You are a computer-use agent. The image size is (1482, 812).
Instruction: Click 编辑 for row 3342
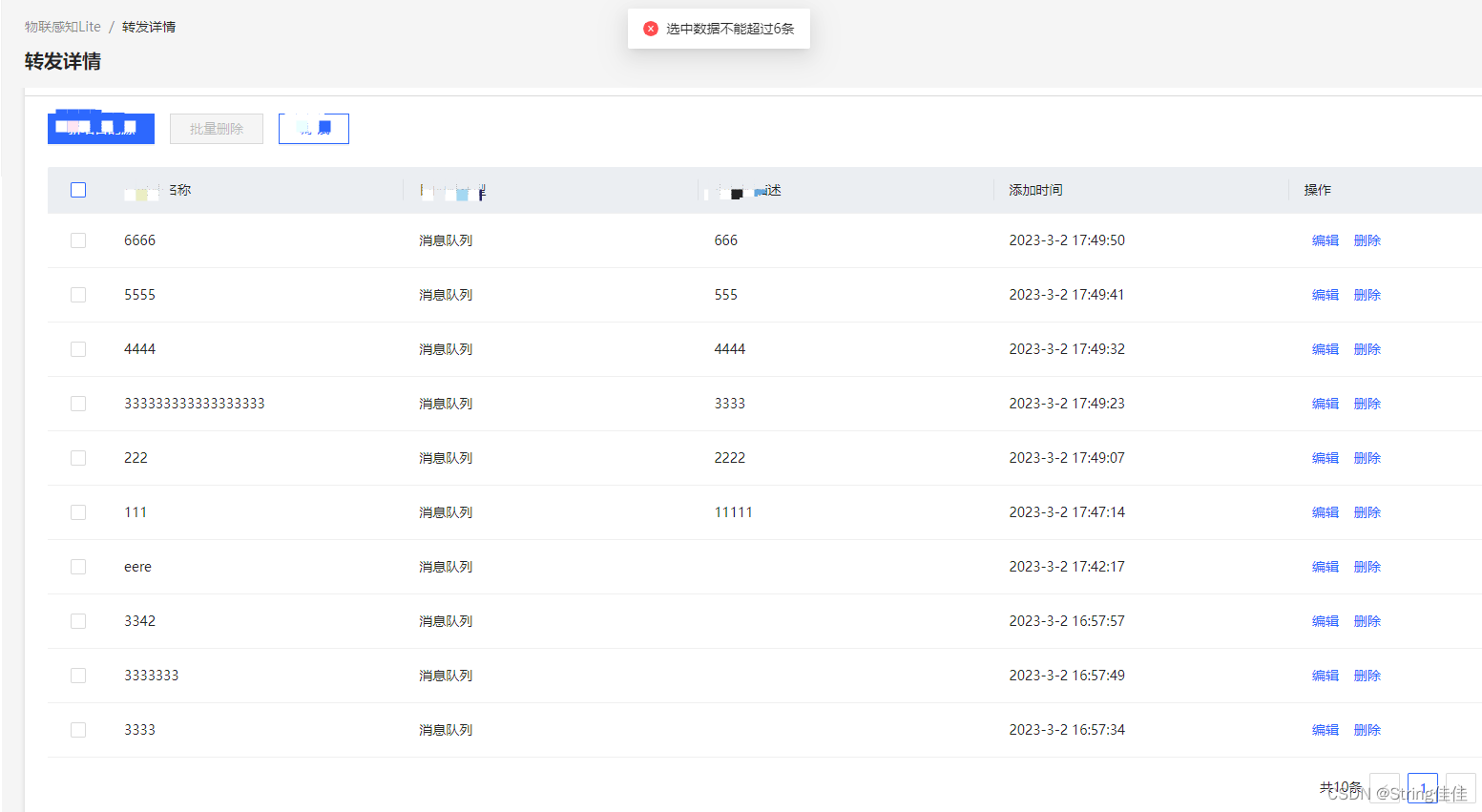tap(1325, 621)
